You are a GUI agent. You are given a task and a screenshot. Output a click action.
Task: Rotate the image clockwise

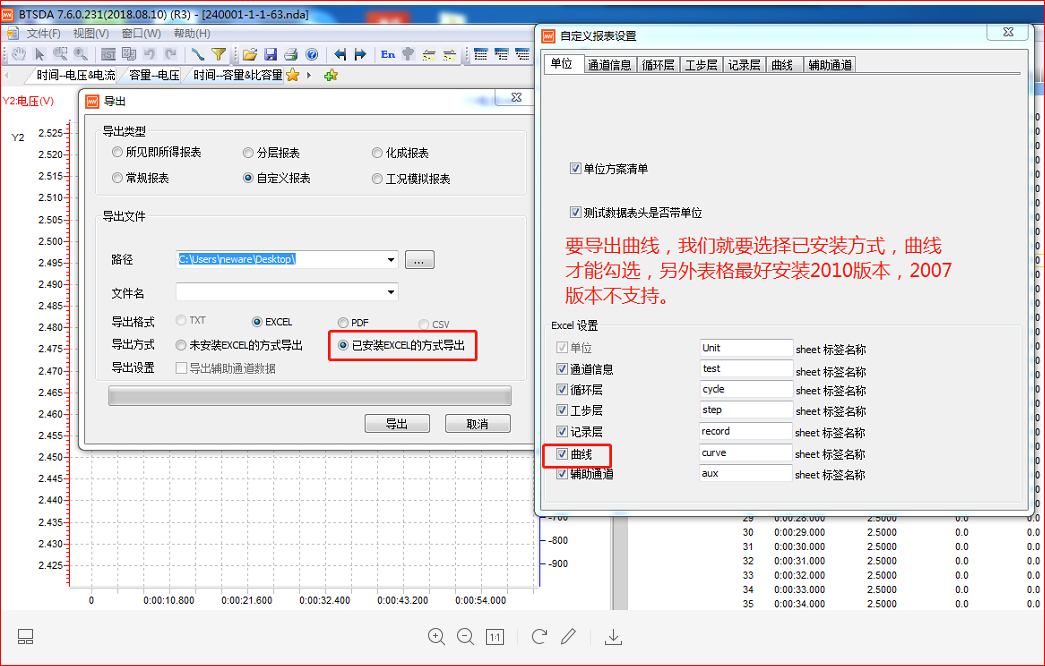pos(539,637)
